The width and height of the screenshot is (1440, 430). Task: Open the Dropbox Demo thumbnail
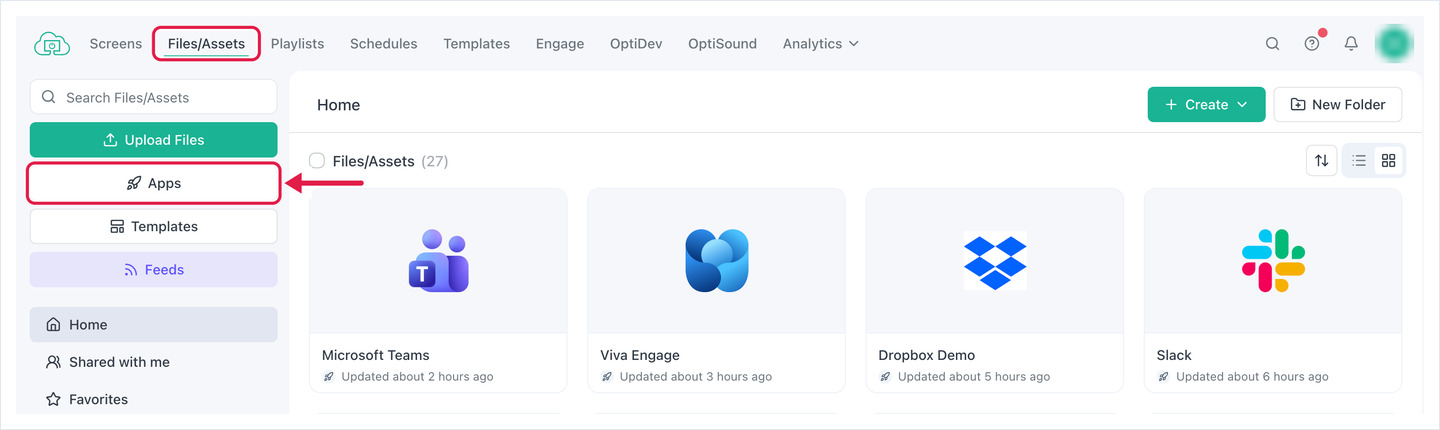[994, 261]
